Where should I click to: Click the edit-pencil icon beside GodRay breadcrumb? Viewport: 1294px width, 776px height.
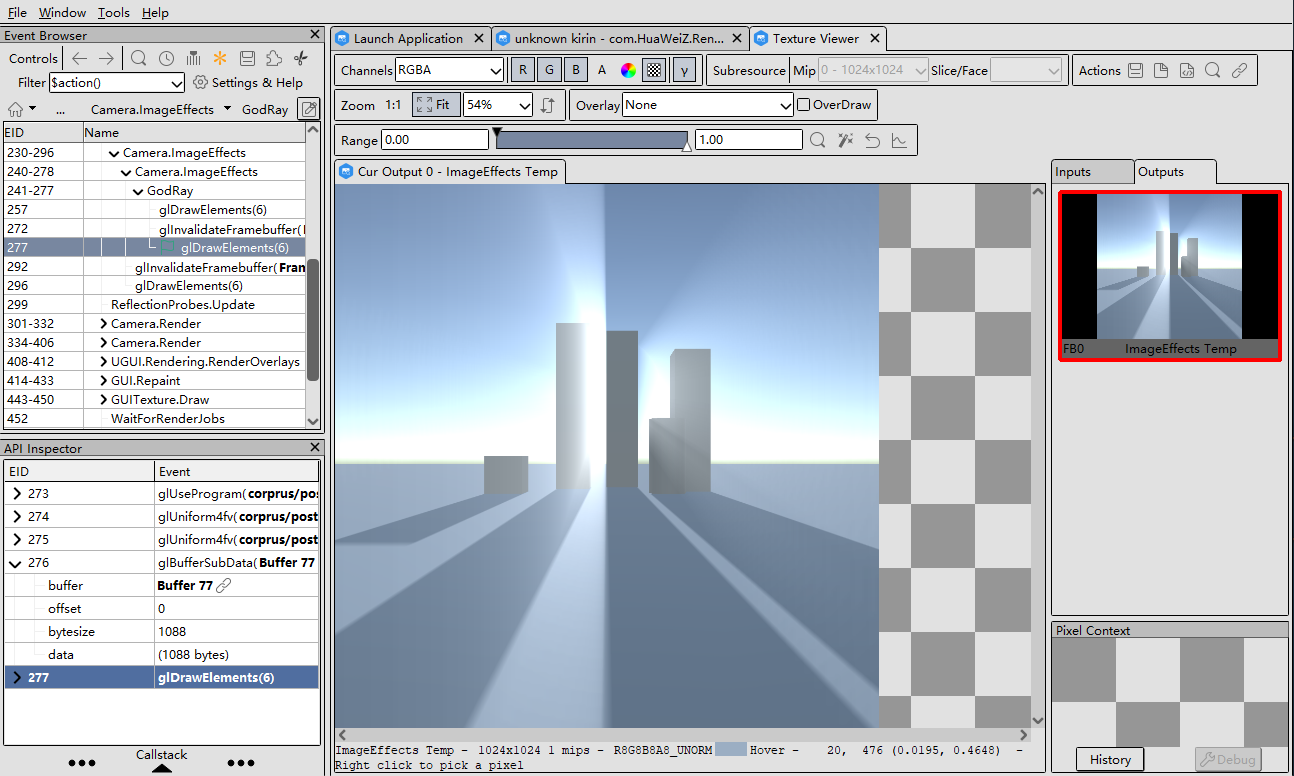pos(309,109)
